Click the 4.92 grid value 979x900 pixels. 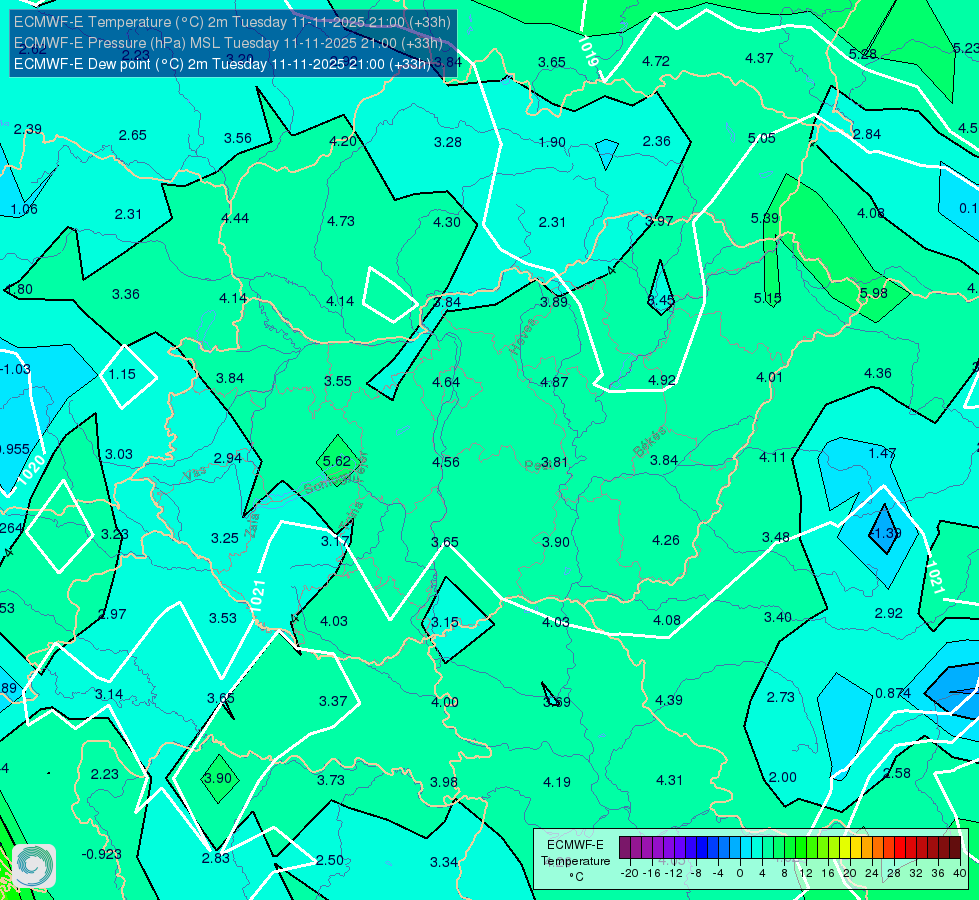click(x=662, y=380)
